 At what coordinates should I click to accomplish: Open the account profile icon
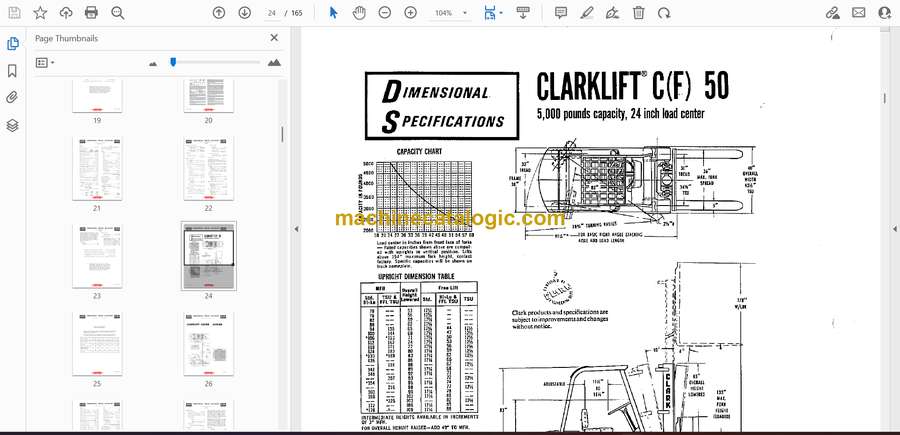coord(885,13)
